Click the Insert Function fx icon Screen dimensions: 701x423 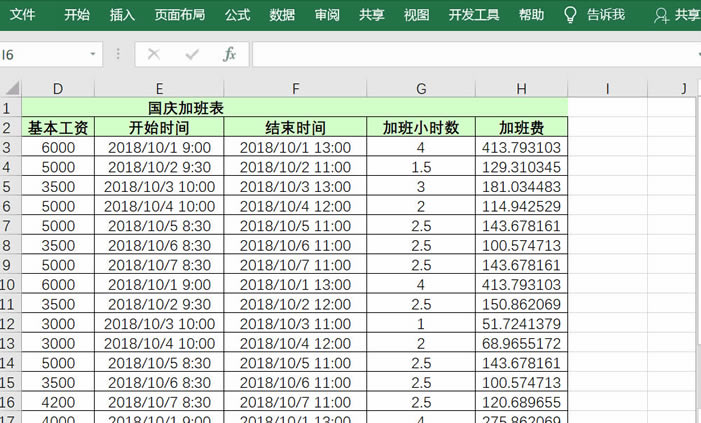click(229, 54)
